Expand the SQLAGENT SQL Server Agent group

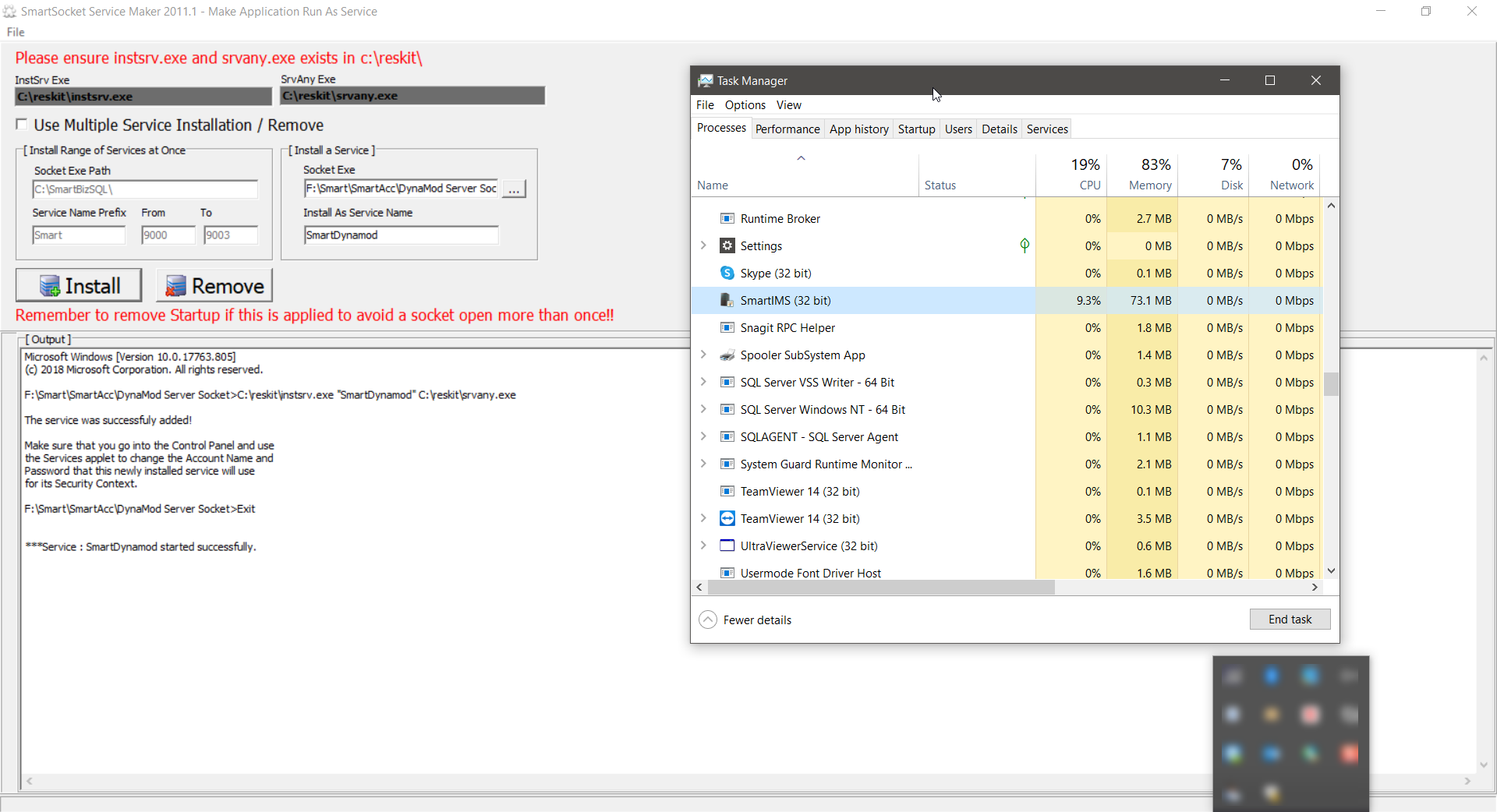703,436
